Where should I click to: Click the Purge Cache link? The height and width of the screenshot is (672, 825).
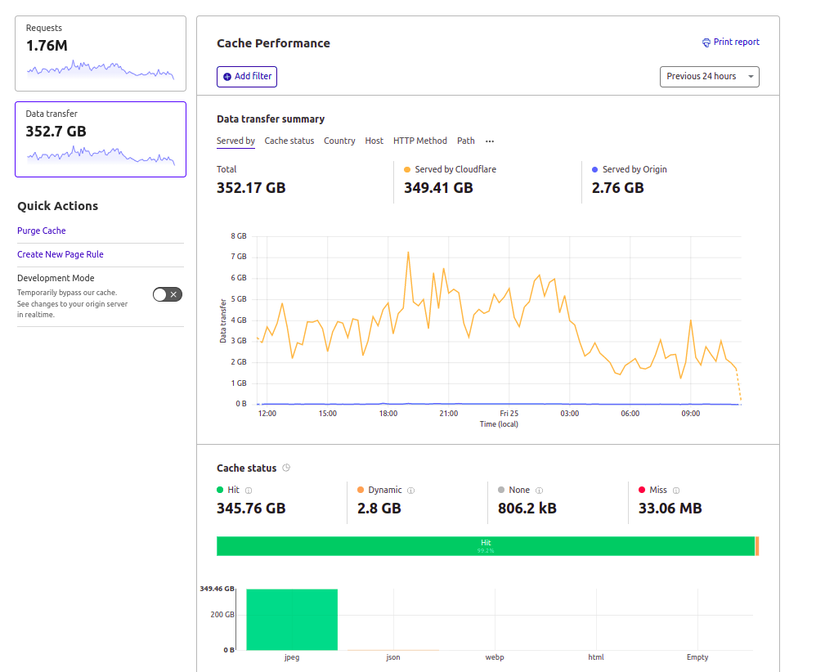(41, 231)
